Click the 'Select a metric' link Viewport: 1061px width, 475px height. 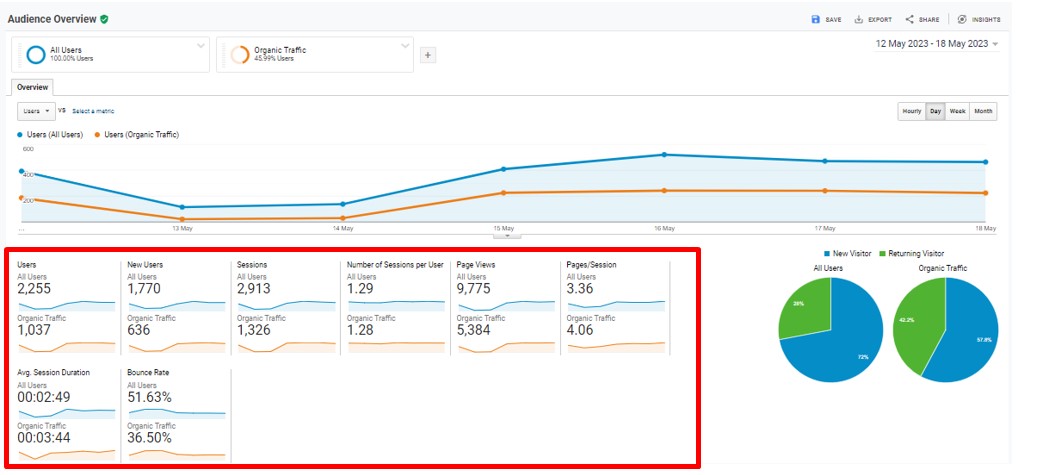coord(93,111)
